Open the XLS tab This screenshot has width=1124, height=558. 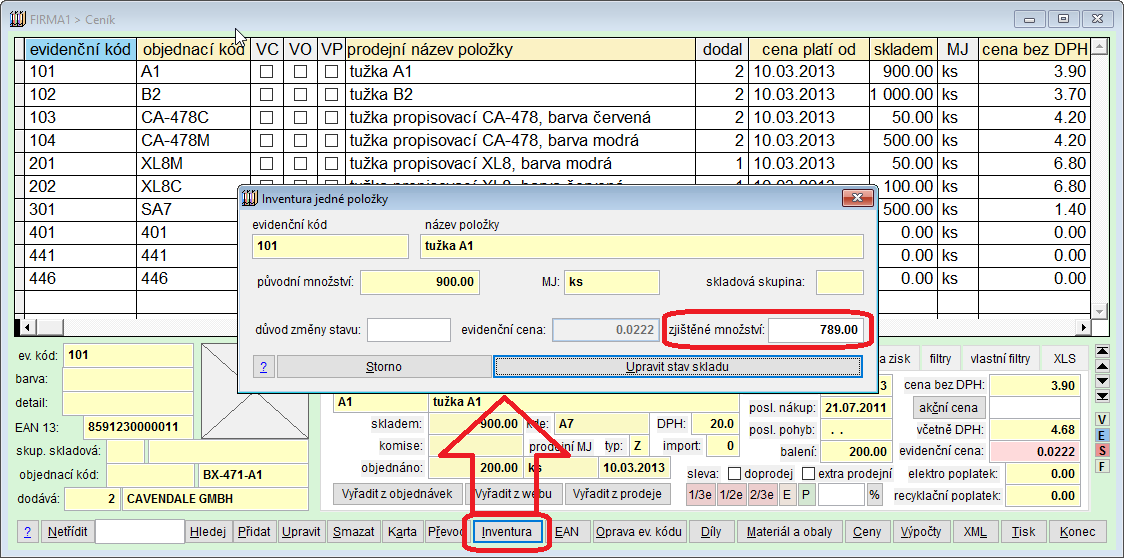pyautogui.click(x=1064, y=358)
